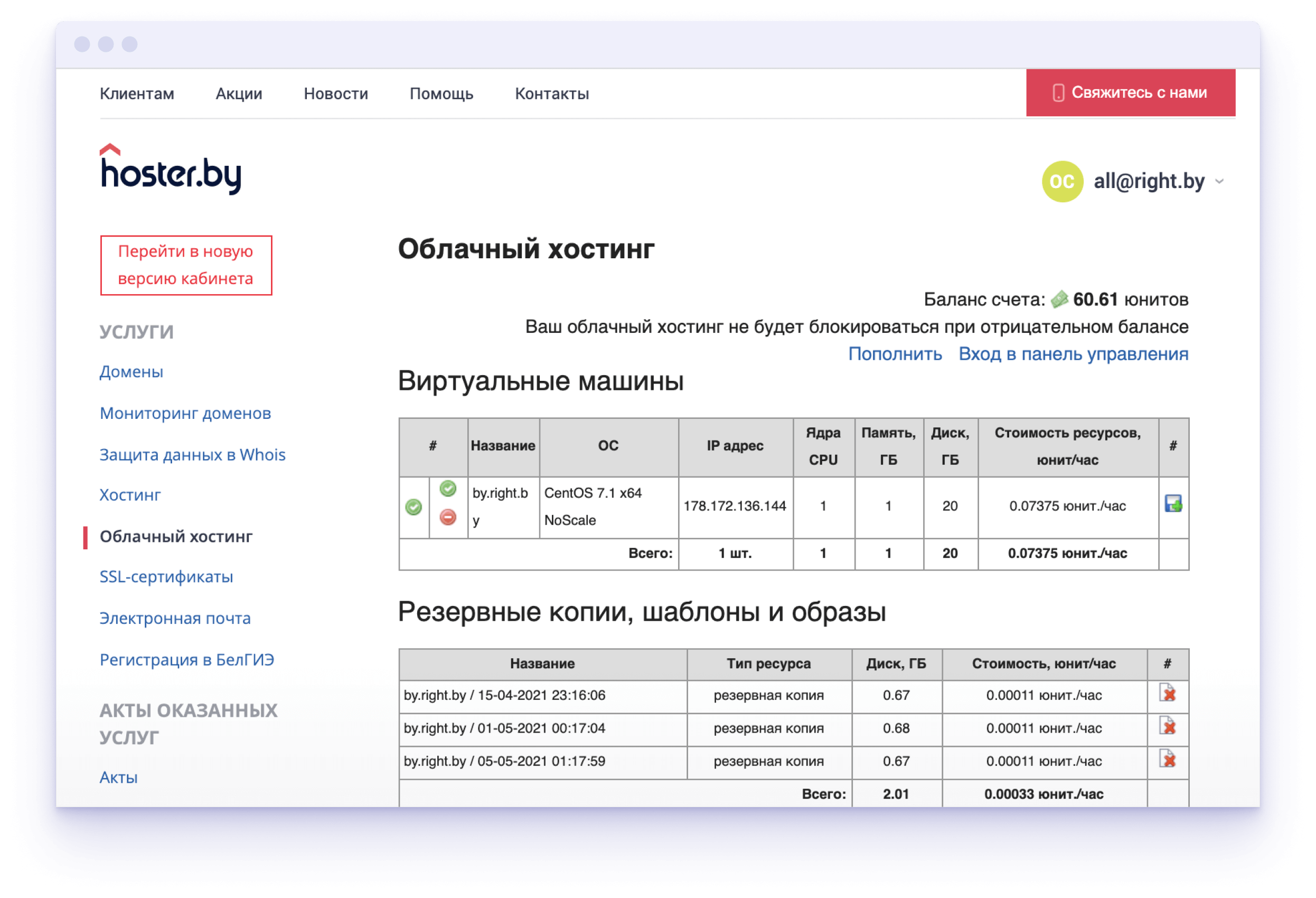Click the red stop icon beside by.right.by
The height and width of the screenshot is (898, 1316).
[447, 517]
